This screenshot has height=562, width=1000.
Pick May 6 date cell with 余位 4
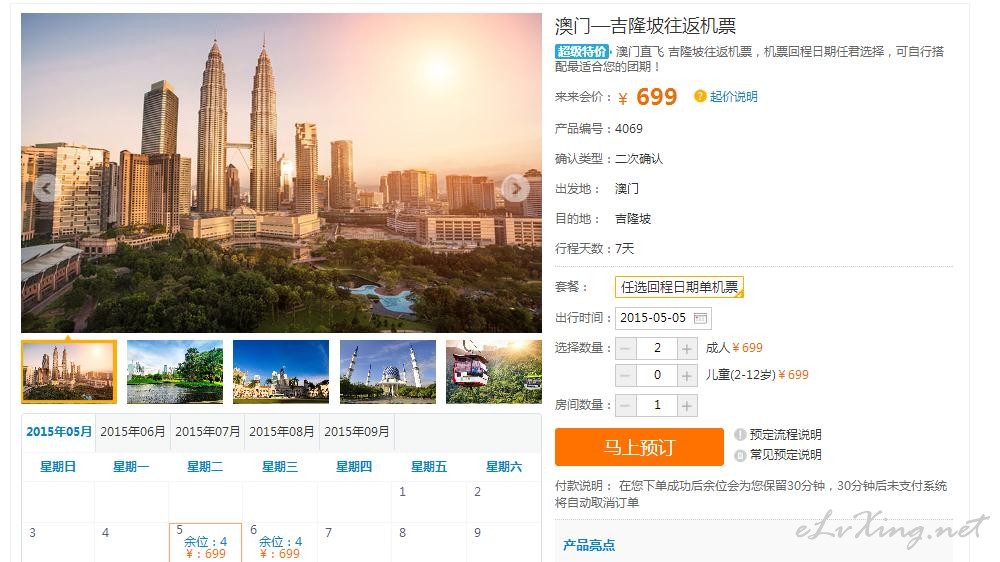click(x=279, y=542)
